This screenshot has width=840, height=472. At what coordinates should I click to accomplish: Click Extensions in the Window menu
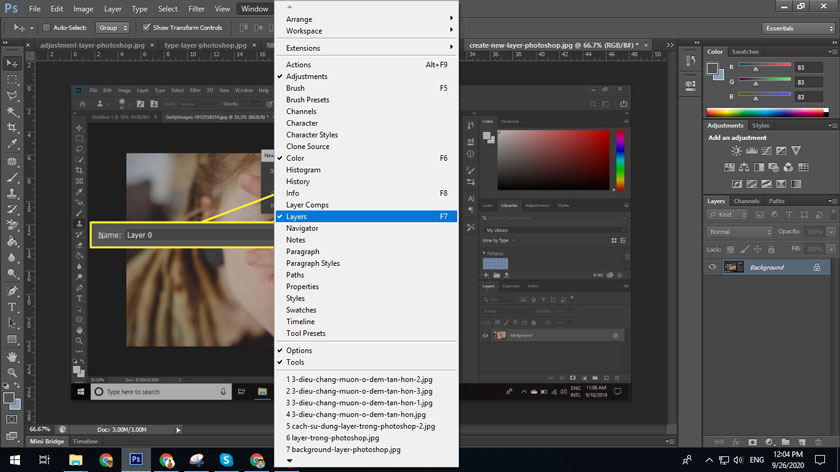pos(366,48)
